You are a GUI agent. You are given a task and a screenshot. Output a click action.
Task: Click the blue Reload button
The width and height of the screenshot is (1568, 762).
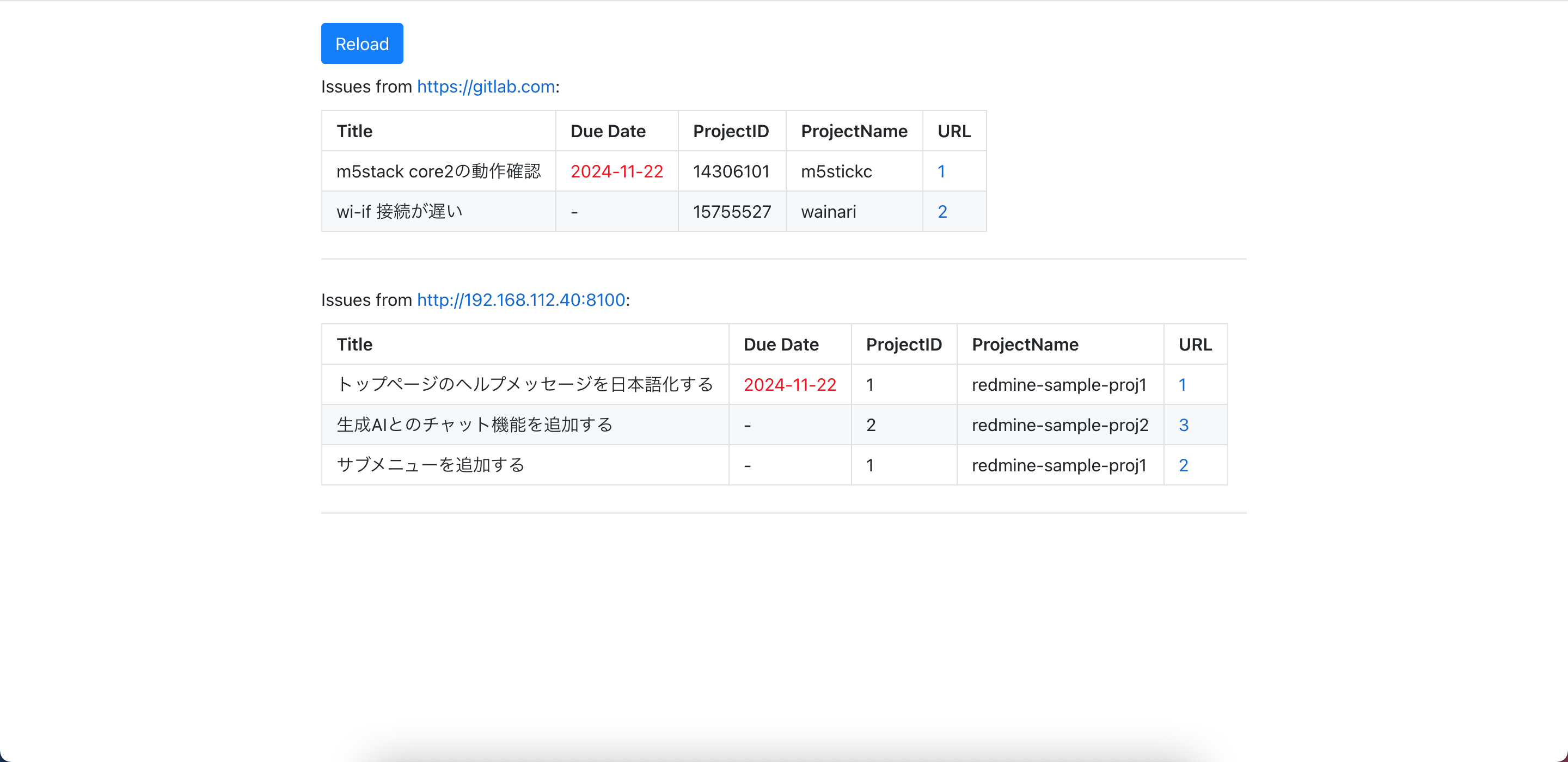tap(362, 44)
